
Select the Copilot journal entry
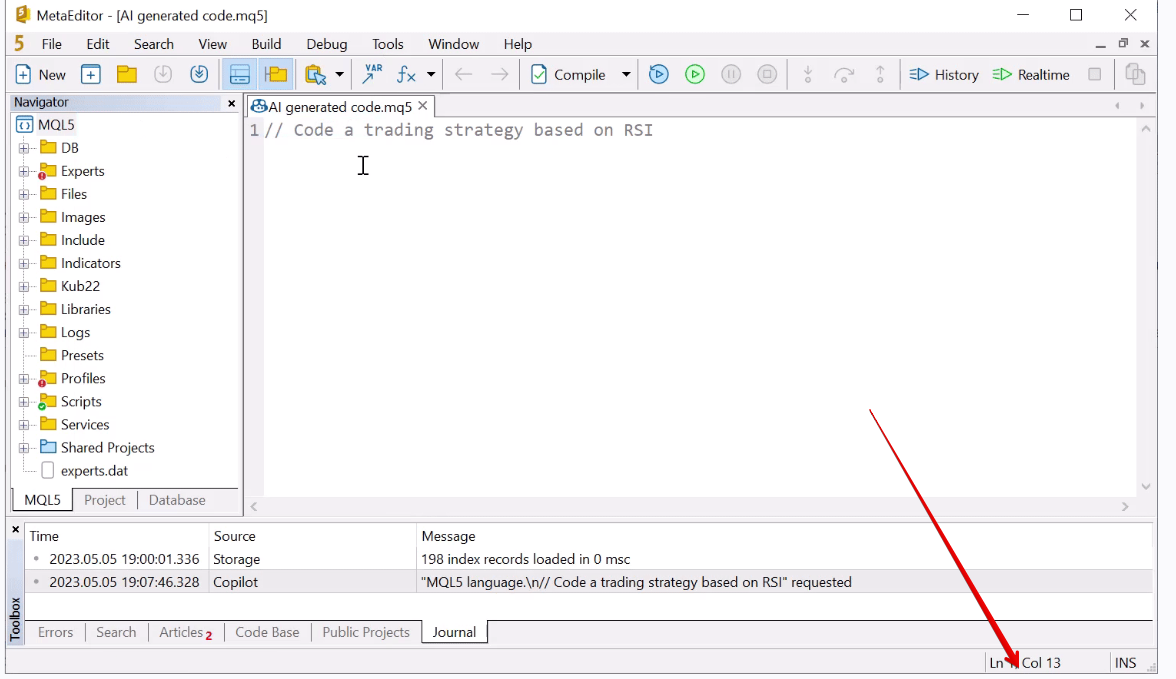tap(589, 582)
